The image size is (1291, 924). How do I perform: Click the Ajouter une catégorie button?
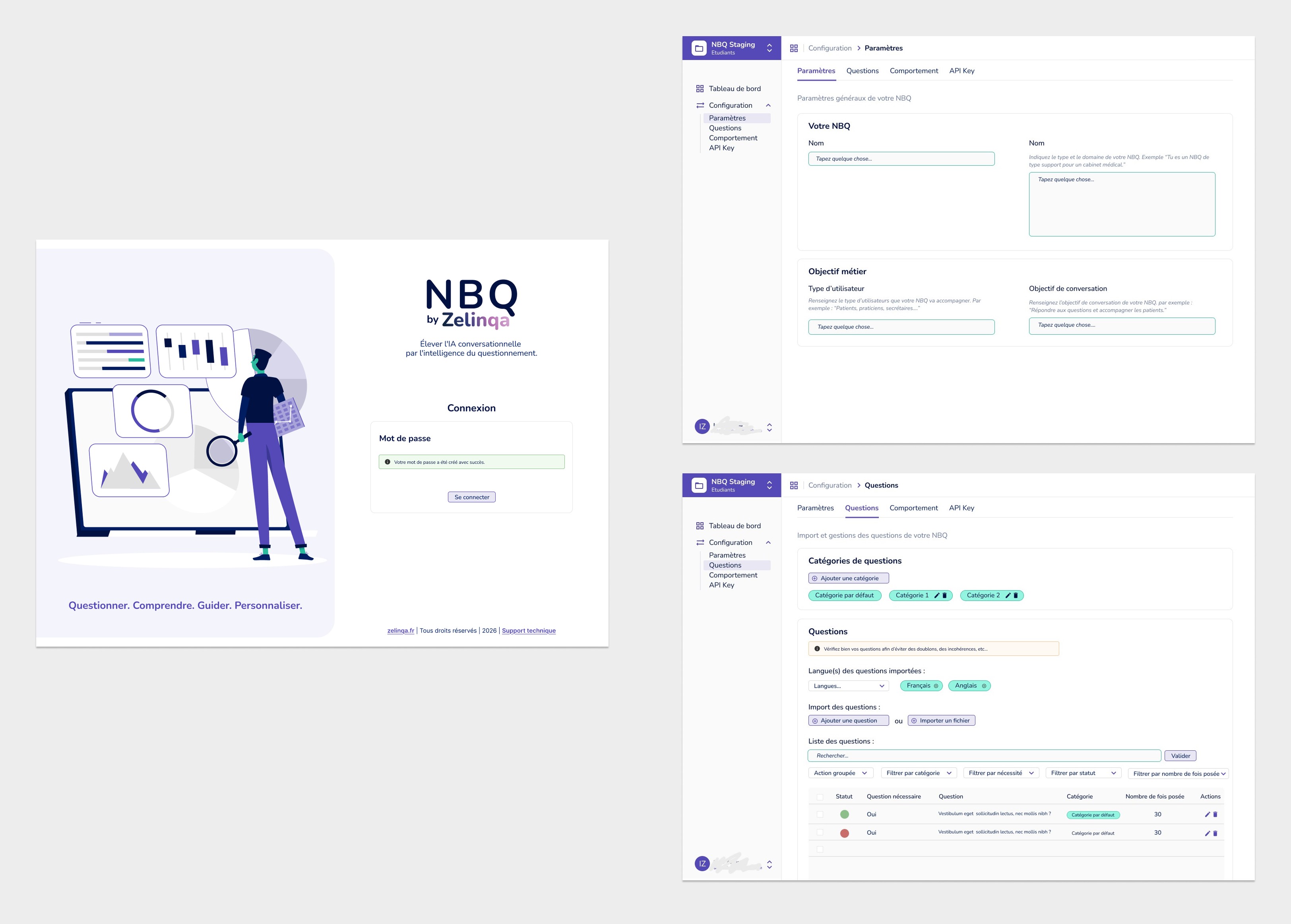tap(848, 578)
